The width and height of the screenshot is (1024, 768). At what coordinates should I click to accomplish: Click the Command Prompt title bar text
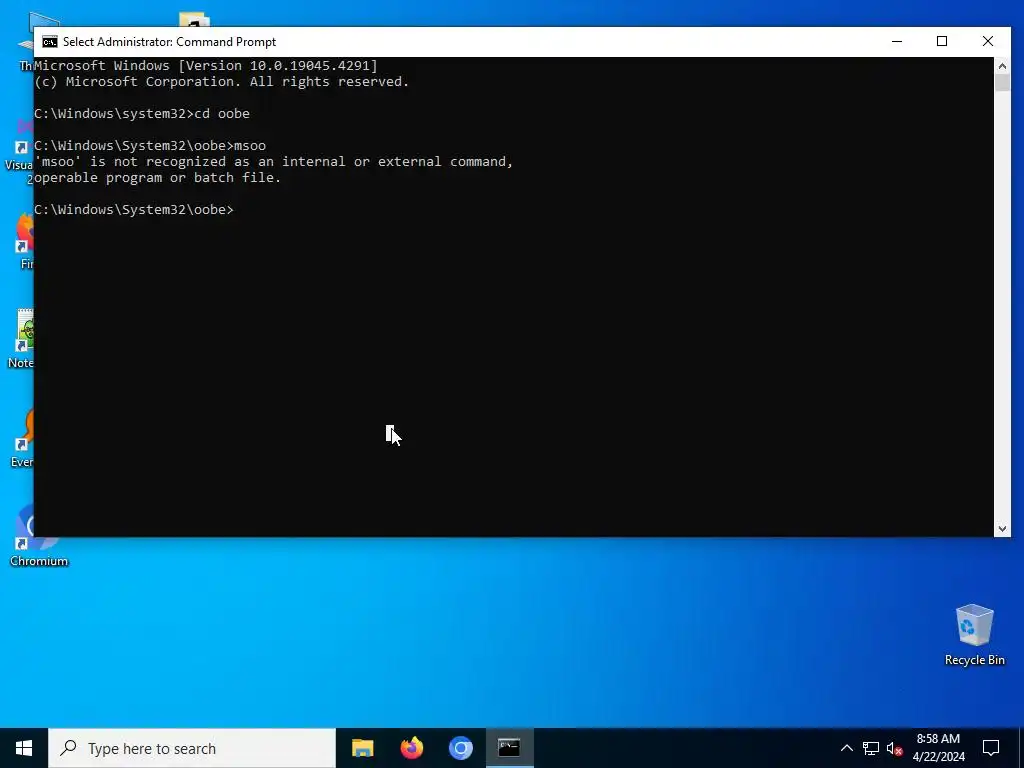[169, 42]
